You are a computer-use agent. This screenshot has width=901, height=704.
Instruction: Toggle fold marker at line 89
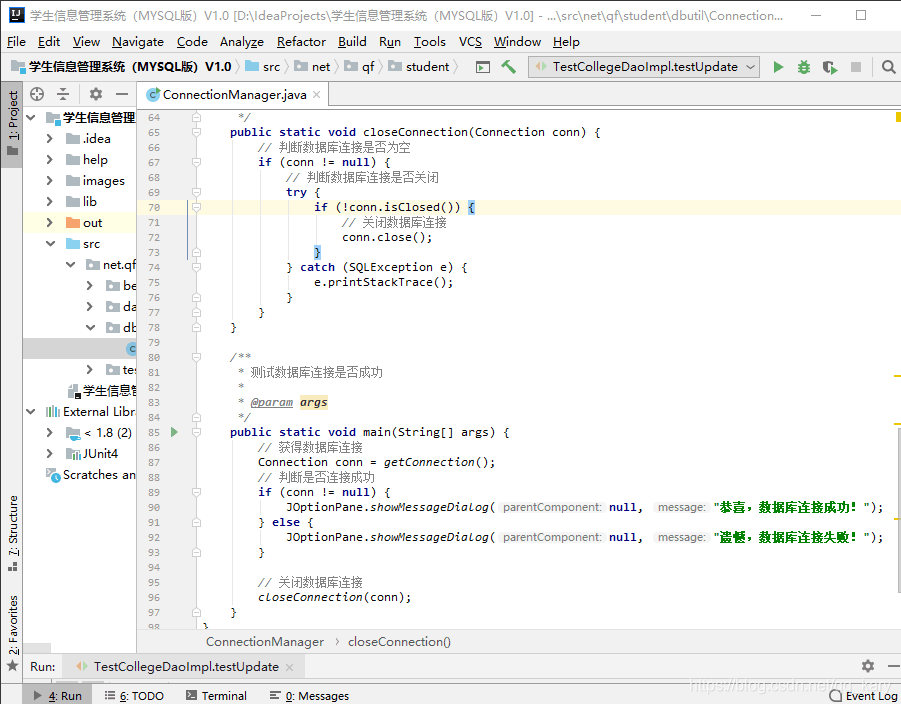point(197,493)
